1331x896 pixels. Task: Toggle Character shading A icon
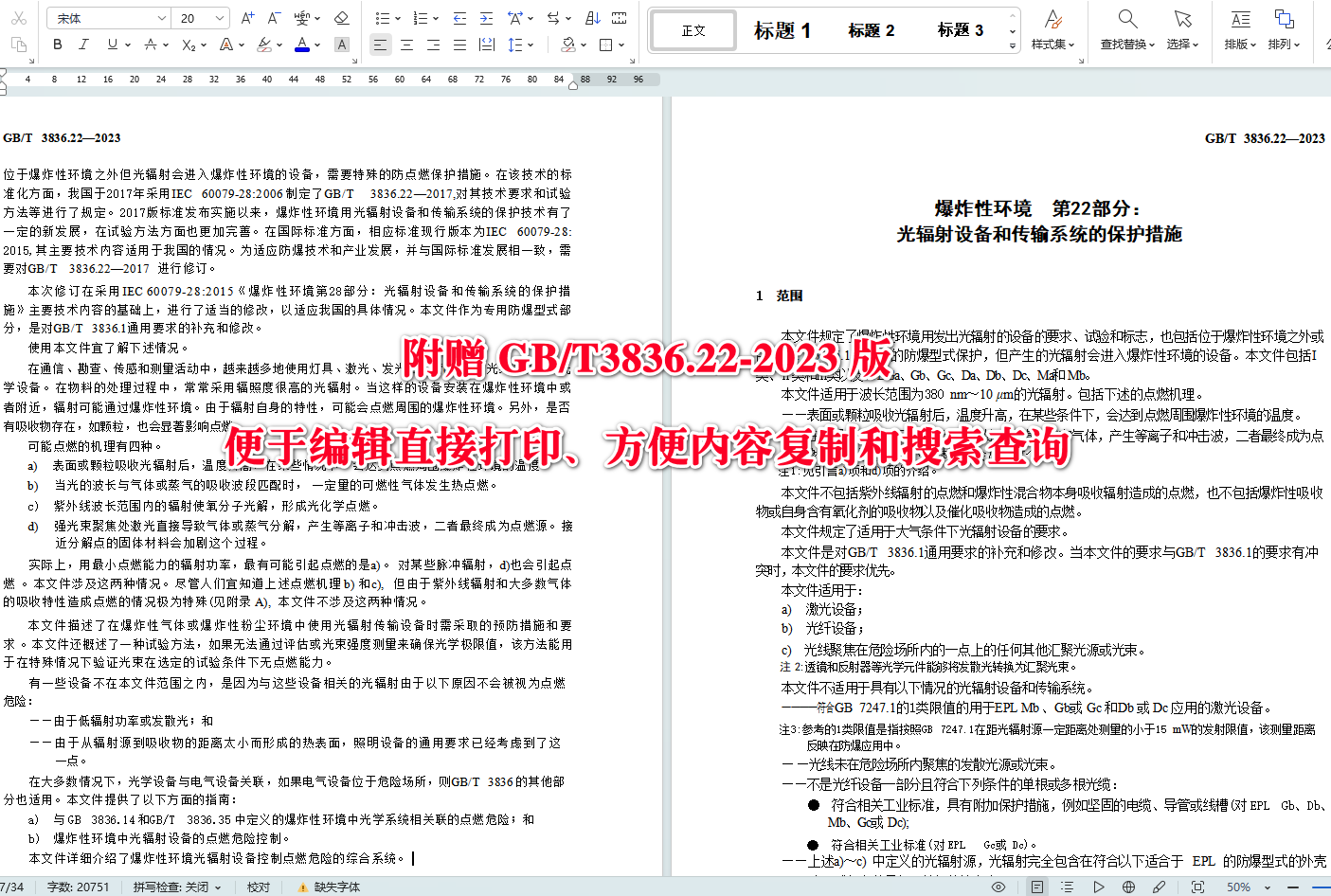tap(342, 45)
